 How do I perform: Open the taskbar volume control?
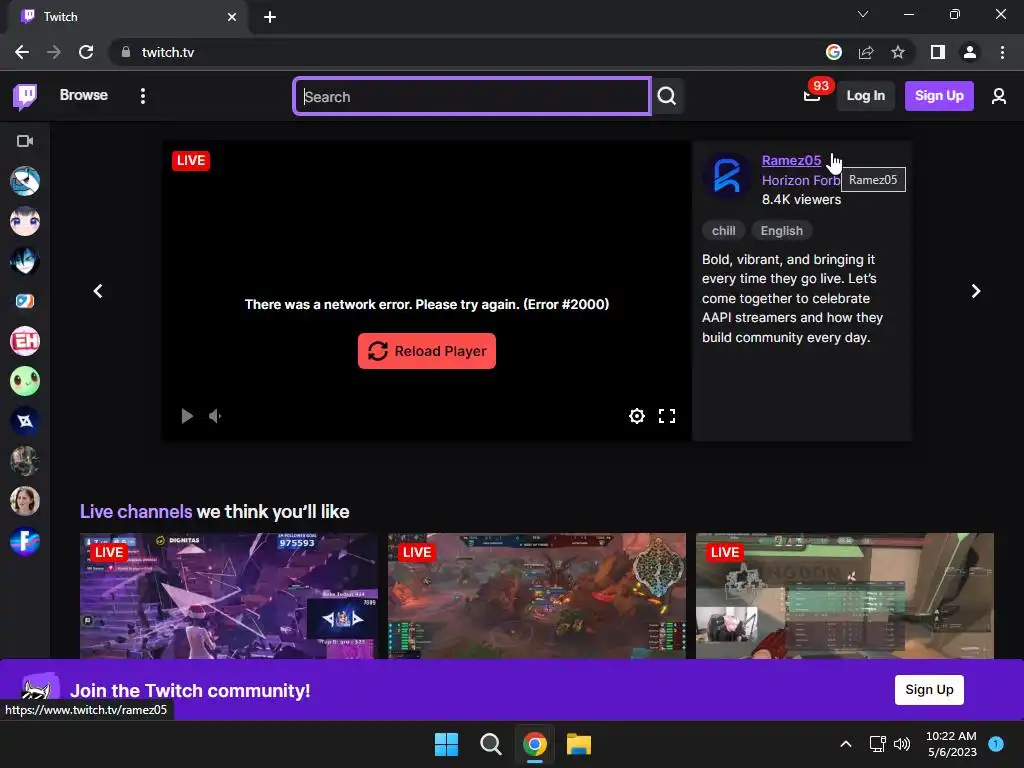click(x=902, y=744)
